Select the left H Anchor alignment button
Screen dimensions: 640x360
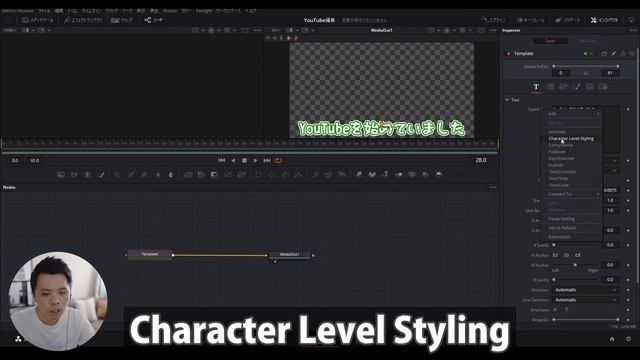(556, 255)
